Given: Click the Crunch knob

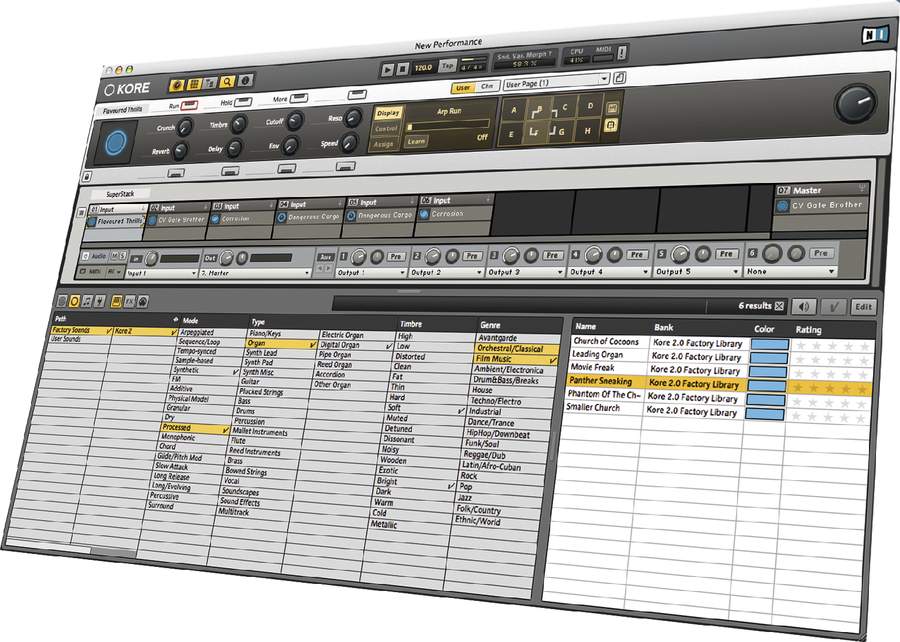Looking at the screenshot, I should pos(185,127).
